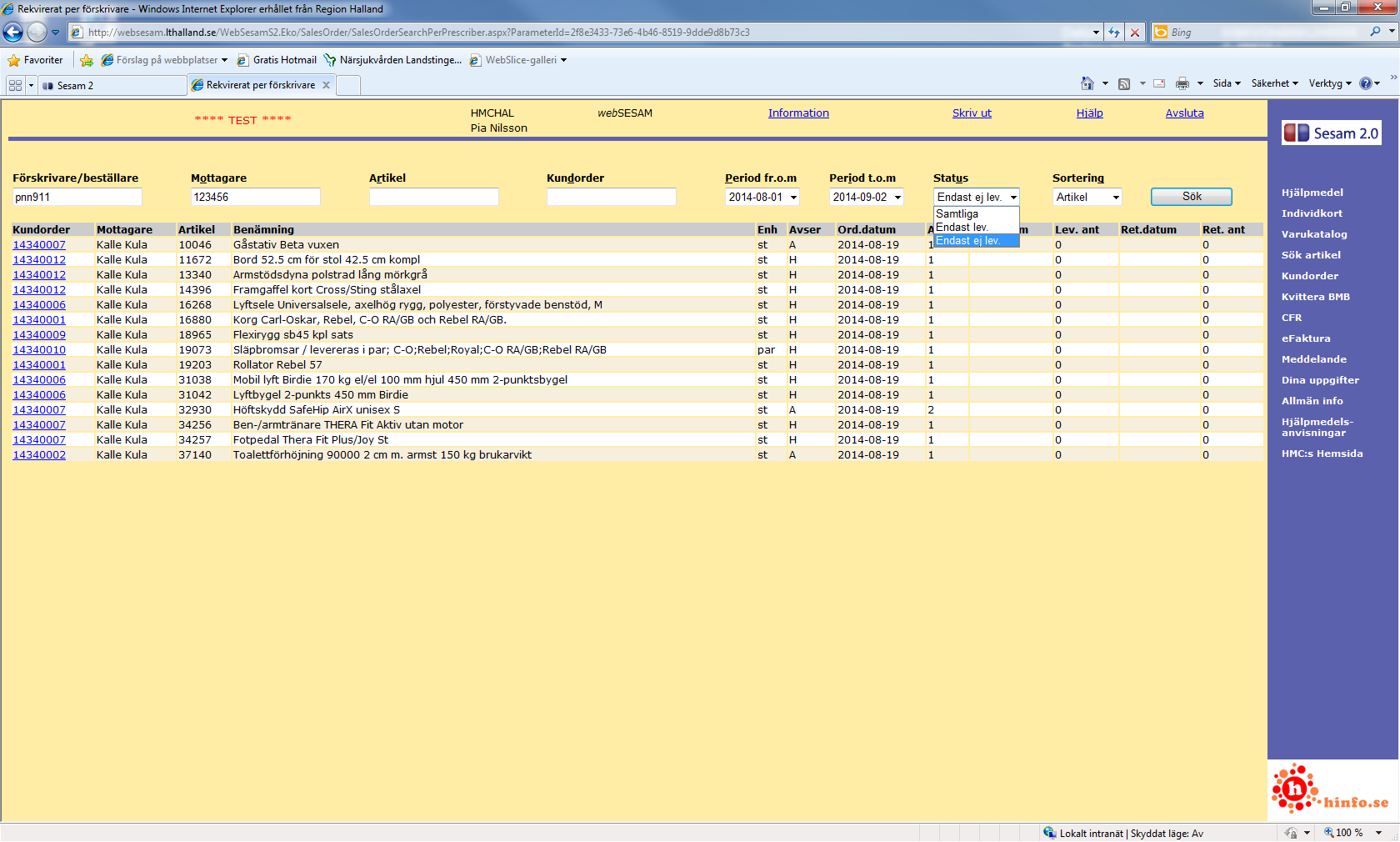This screenshot has height=842, width=1400.
Task: Open the Information link
Action: (798, 113)
